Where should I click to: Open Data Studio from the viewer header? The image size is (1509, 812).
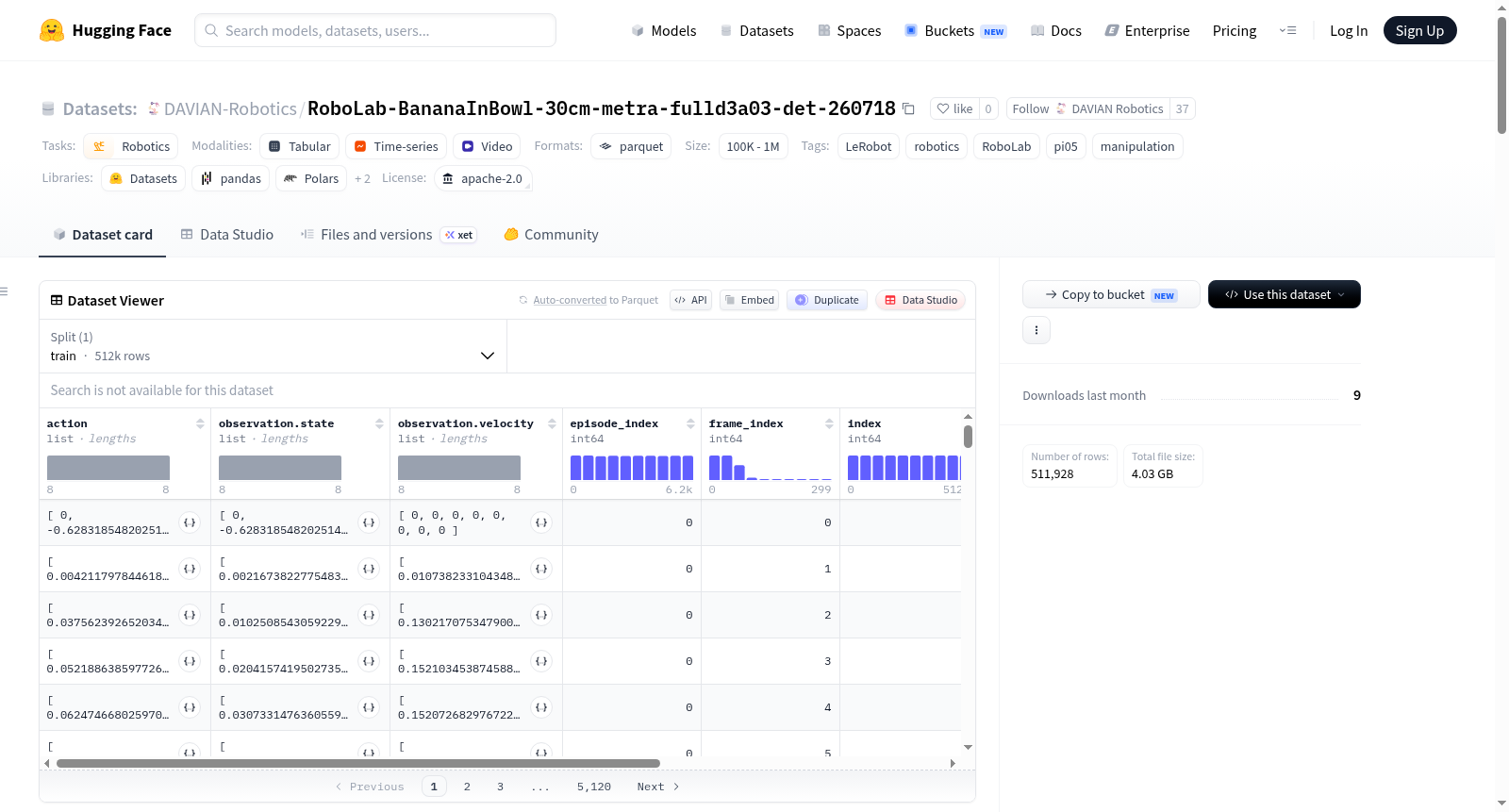coord(920,300)
